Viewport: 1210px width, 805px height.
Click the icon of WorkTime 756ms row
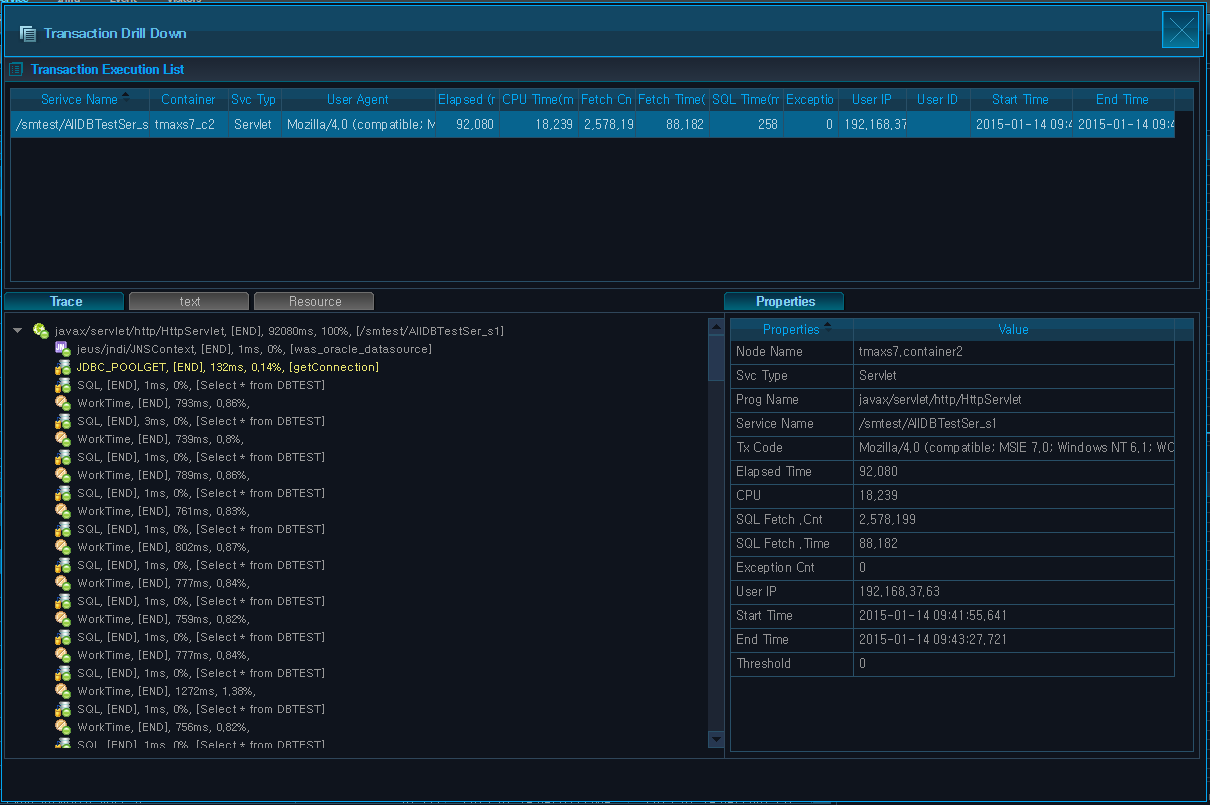coord(62,727)
